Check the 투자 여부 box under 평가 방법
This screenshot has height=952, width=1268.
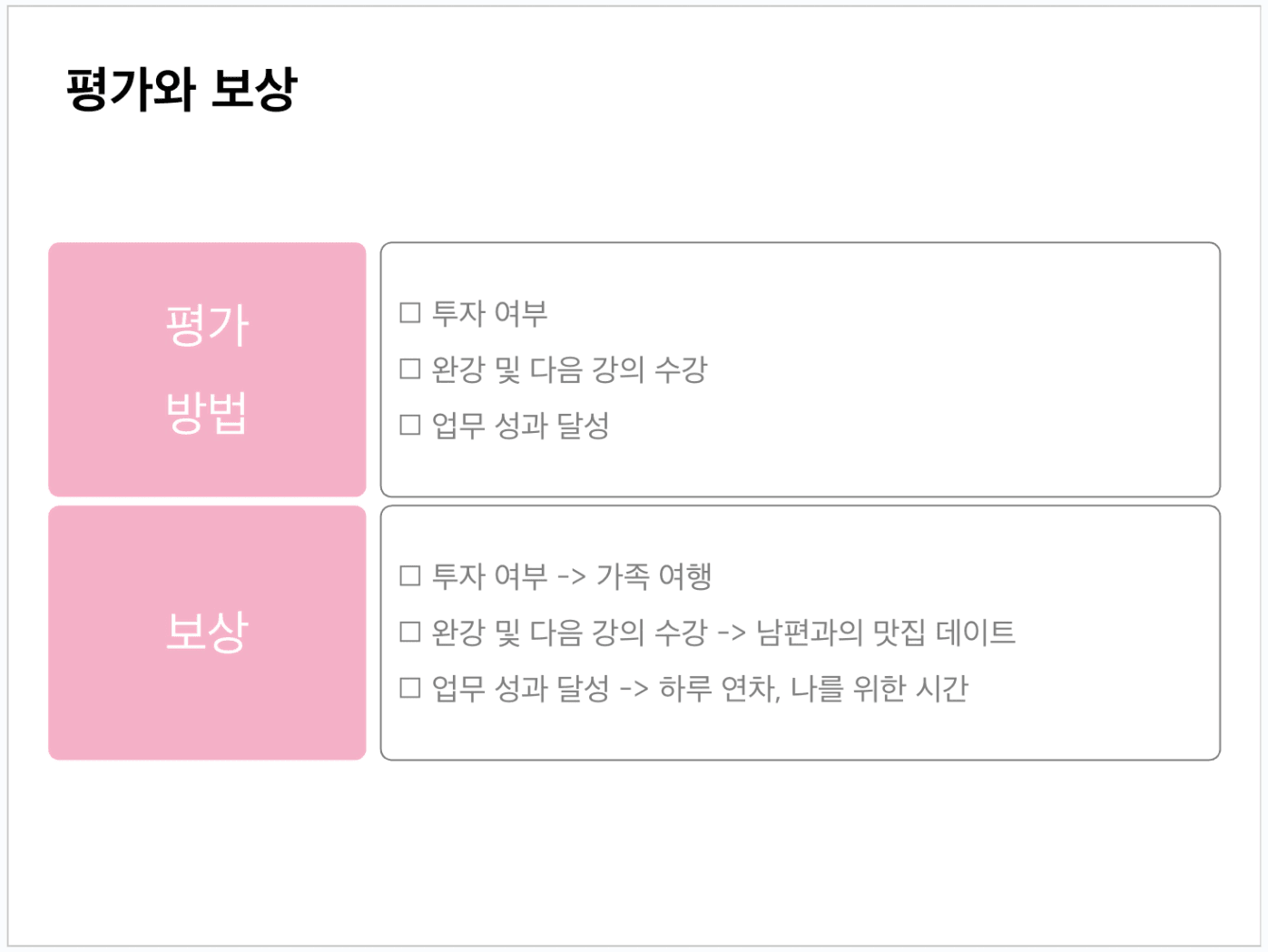[410, 313]
